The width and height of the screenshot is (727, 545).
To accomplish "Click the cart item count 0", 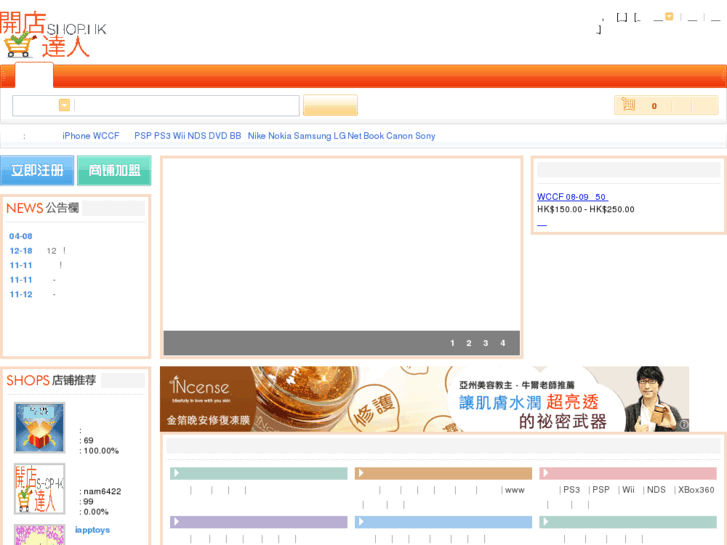I will pyautogui.click(x=654, y=106).
